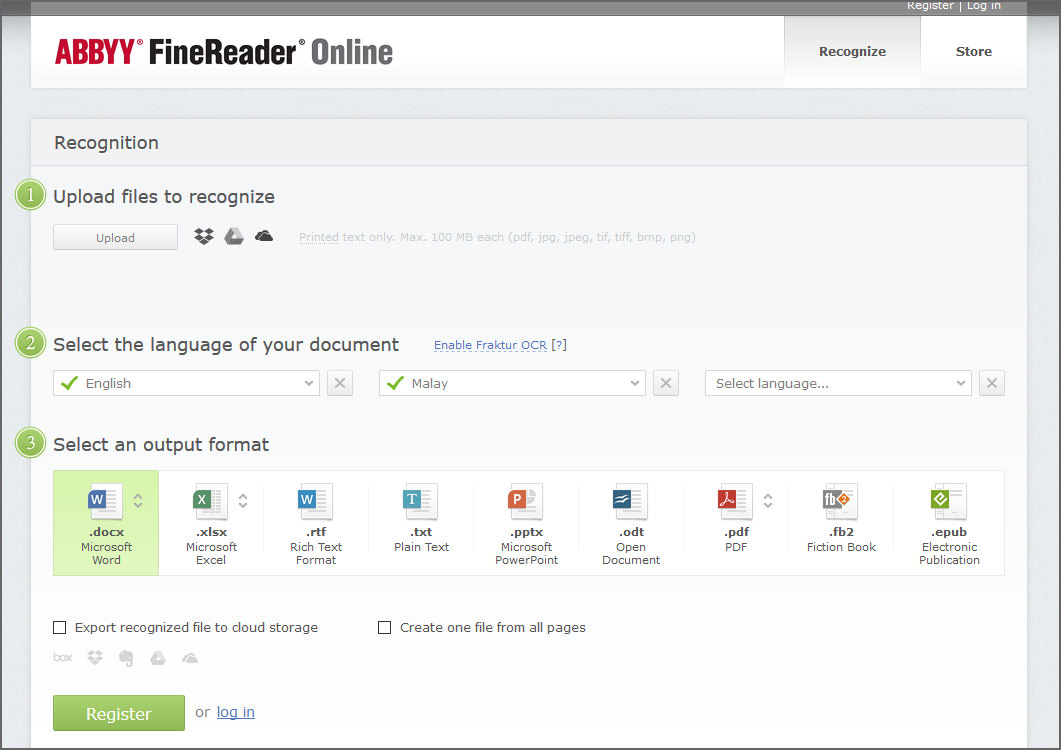Switch to the Recognize tab
1061x750 pixels.
point(853,51)
